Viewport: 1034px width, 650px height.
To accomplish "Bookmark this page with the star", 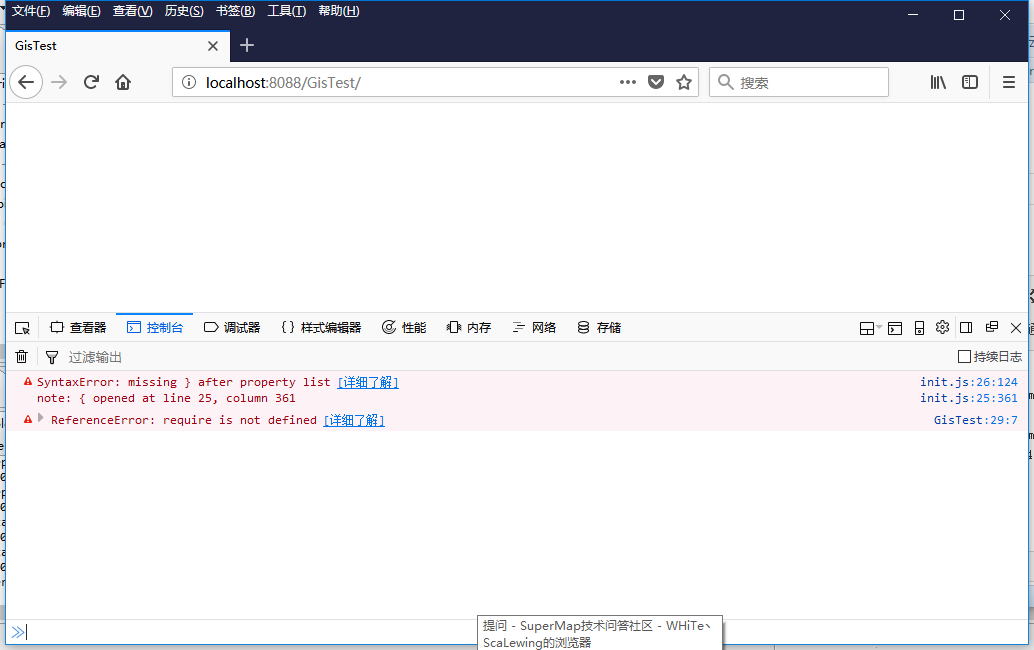I will pos(684,82).
